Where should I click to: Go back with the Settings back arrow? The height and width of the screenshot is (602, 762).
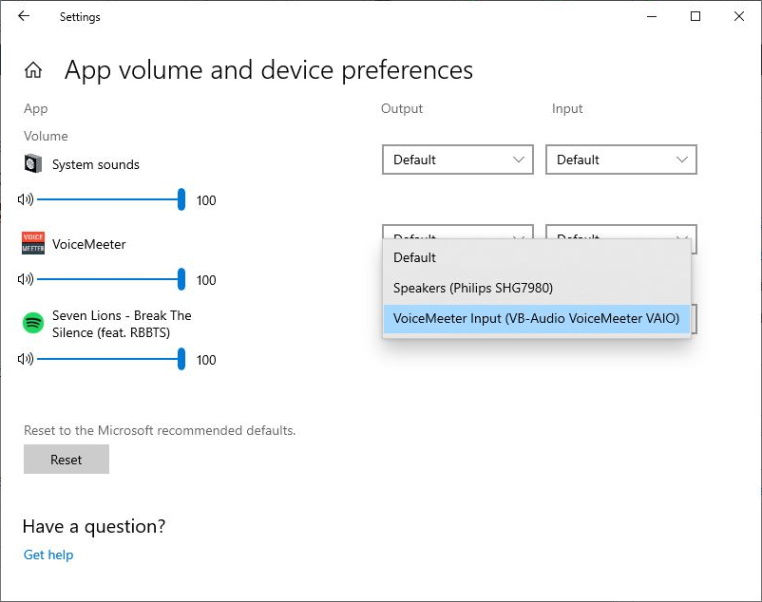23,16
